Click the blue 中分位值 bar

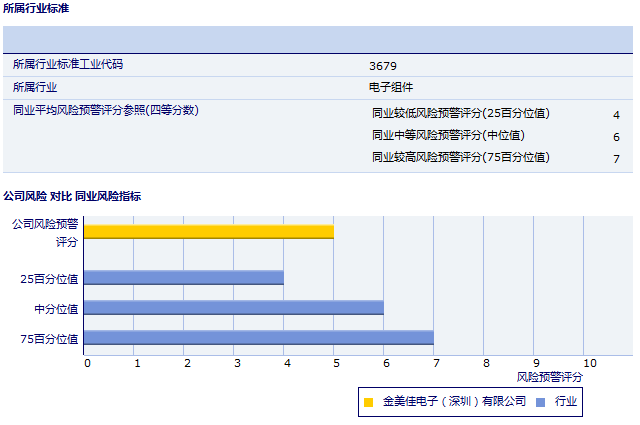[x=233, y=308]
